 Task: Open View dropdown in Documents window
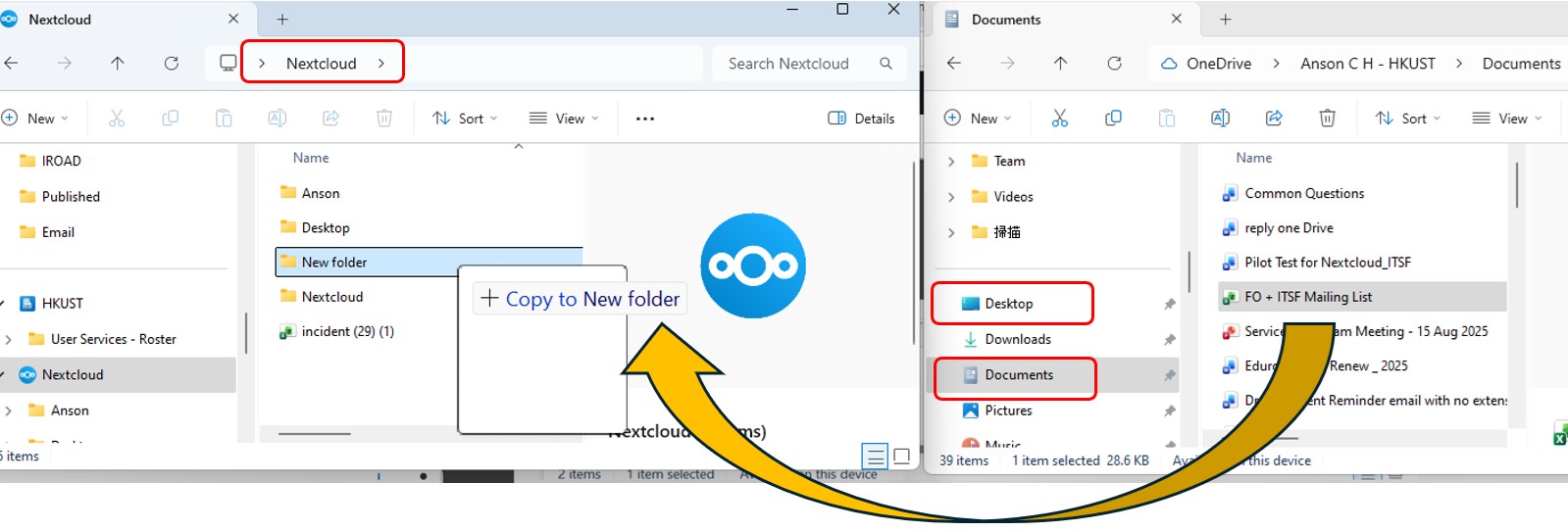(x=1507, y=119)
